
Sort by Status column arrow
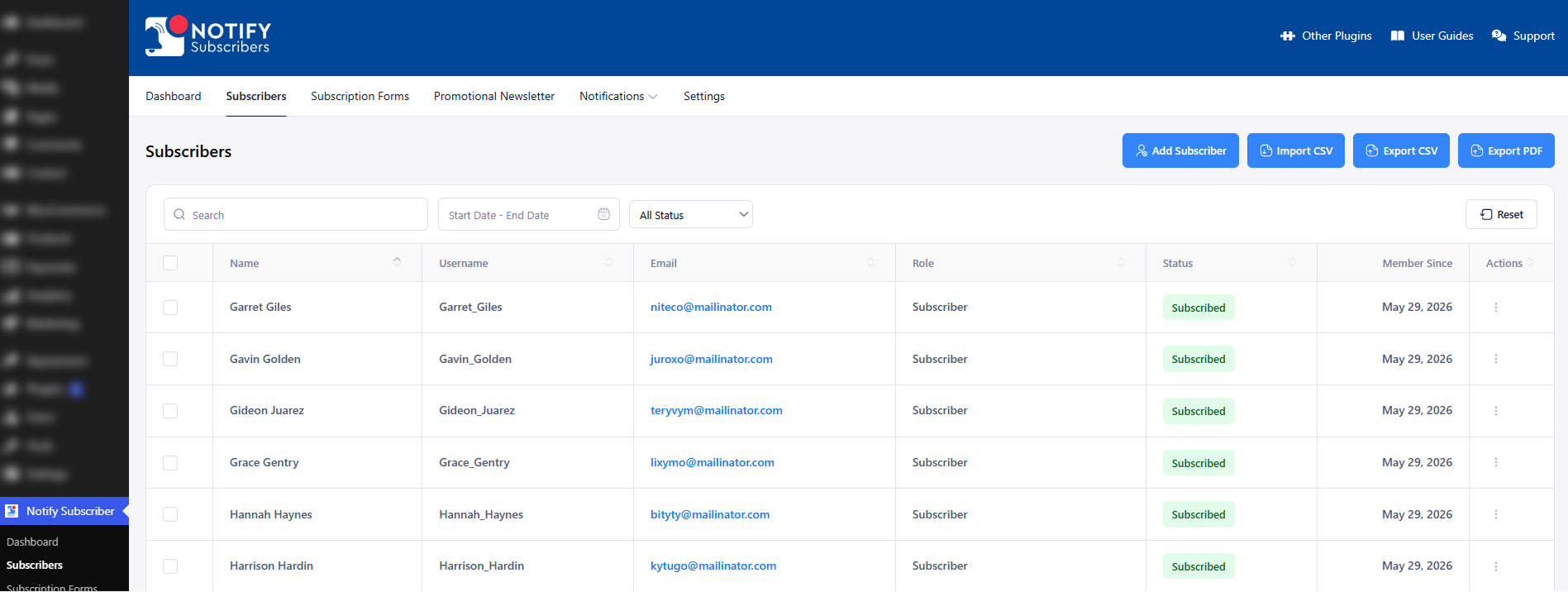pyautogui.click(x=1293, y=262)
